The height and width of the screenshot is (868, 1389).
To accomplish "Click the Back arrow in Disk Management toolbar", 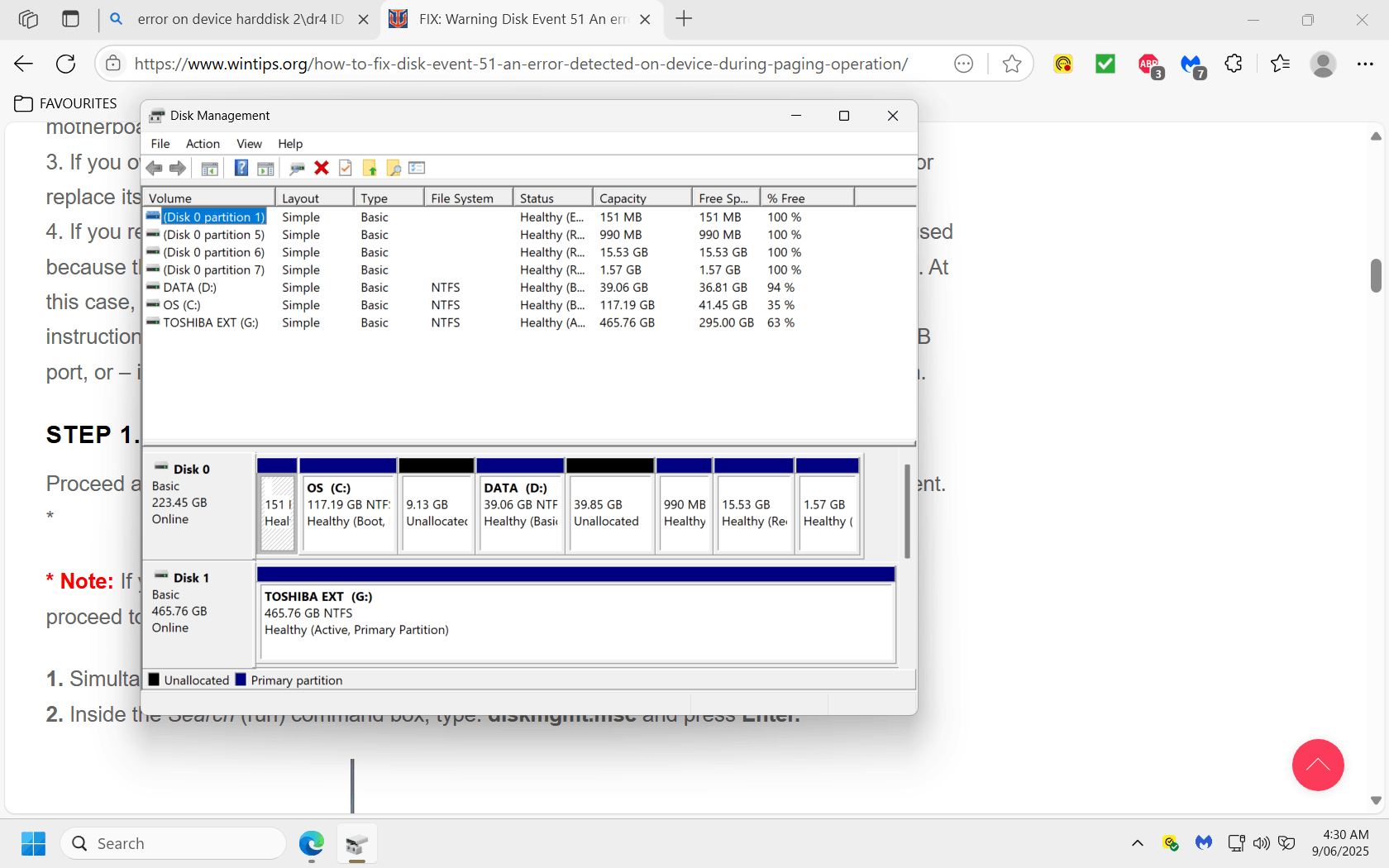I will pyautogui.click(x=154, y=169).
